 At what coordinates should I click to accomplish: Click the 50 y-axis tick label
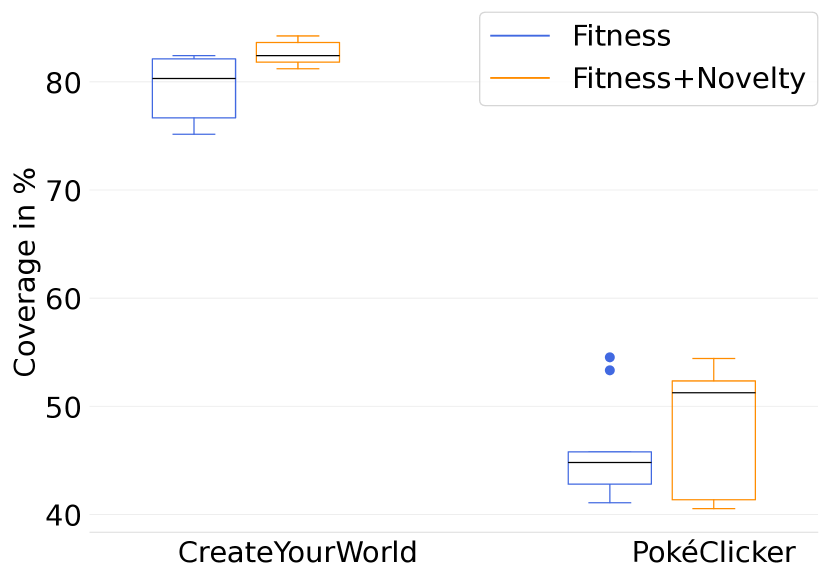tap(64, 407)
